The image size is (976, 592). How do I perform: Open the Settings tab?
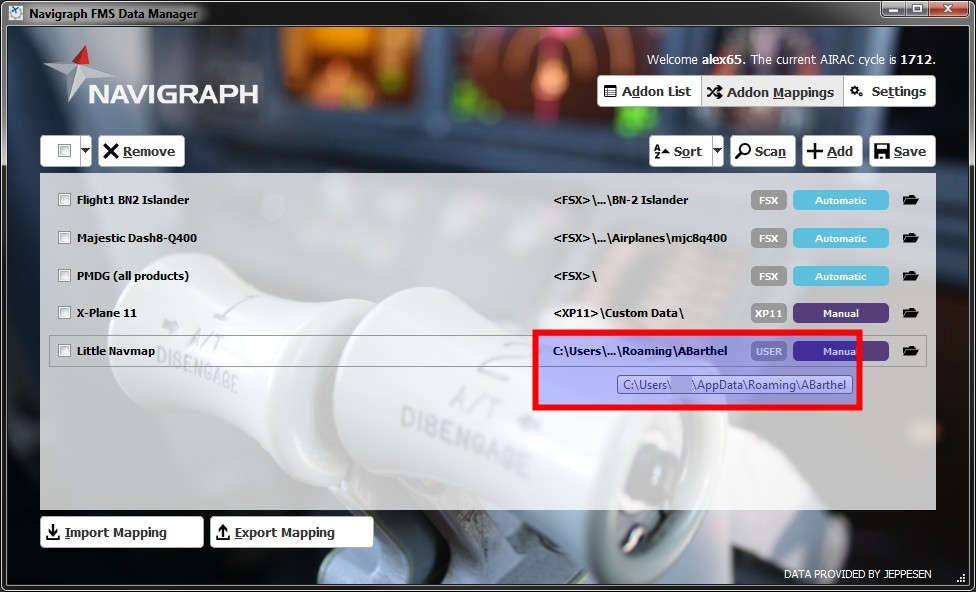[889, 92]
